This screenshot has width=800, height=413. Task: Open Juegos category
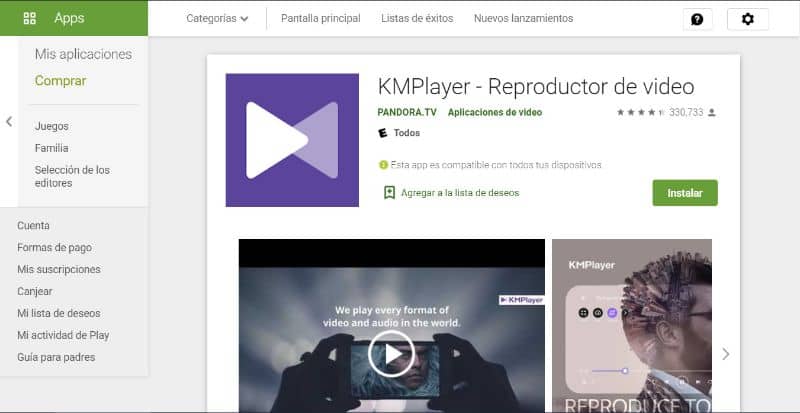click(x=52, y=126)
